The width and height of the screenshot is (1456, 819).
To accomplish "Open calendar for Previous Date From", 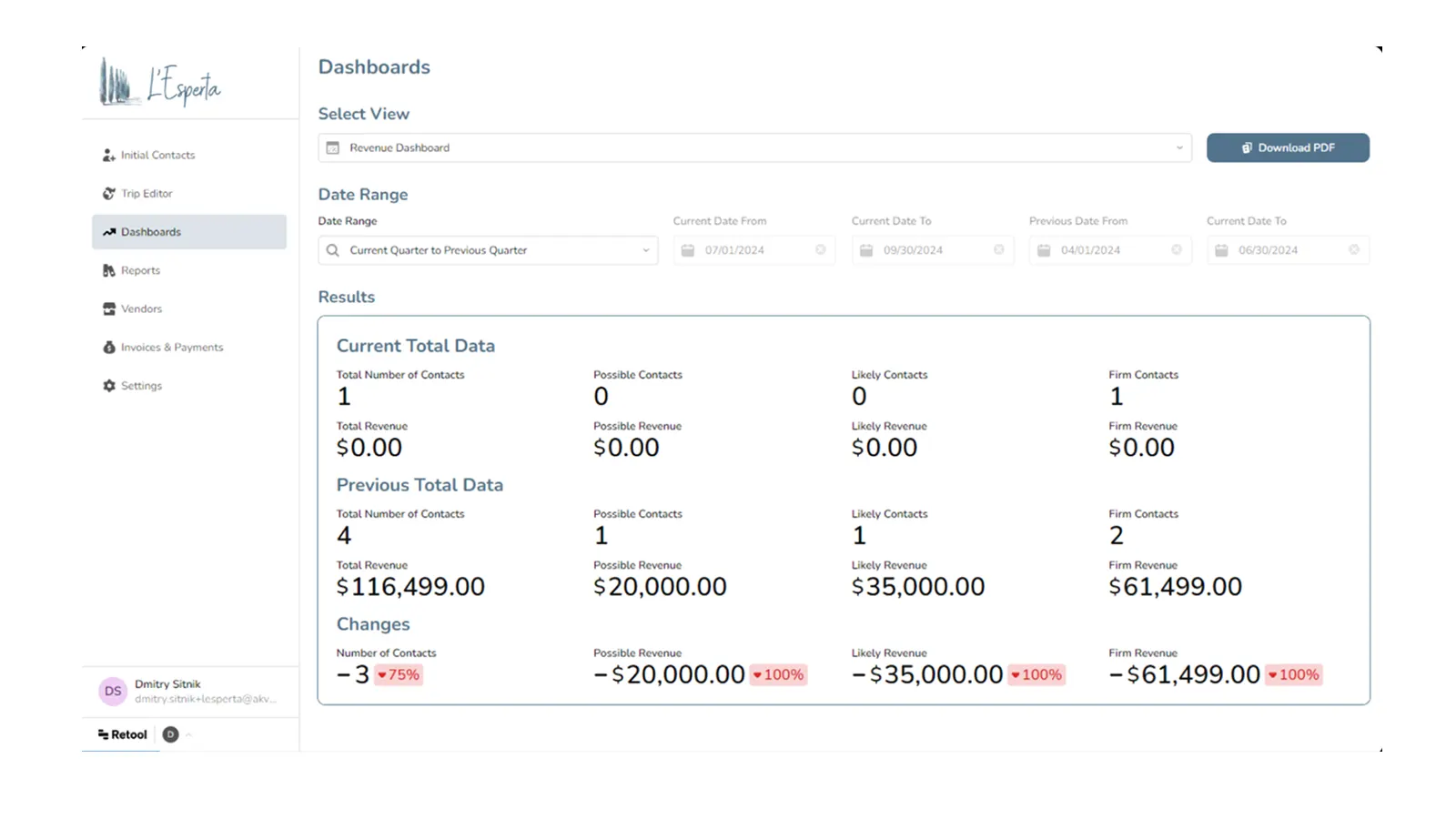I will (1044, 250).
